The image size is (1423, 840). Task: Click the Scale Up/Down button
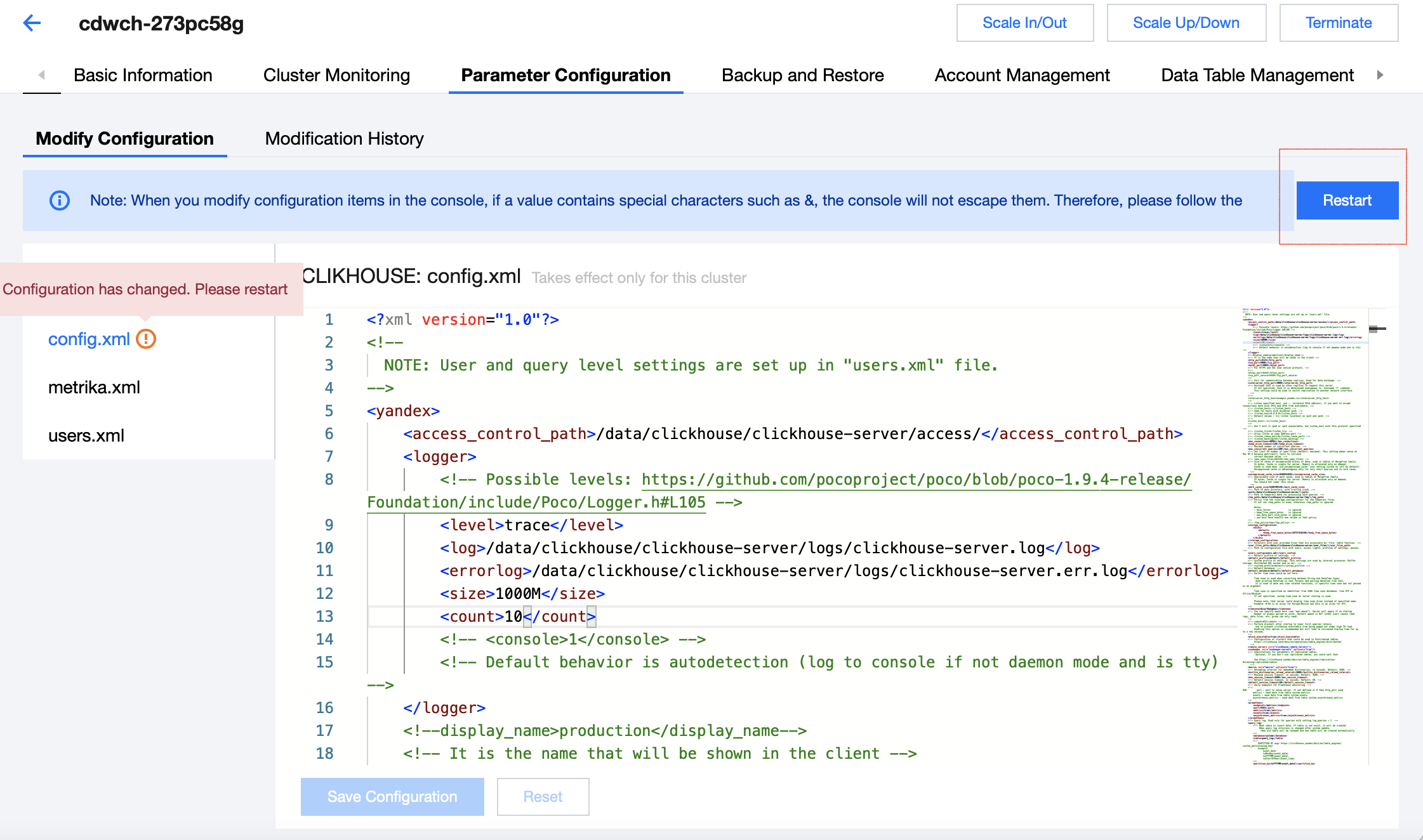pyautogui.click(x=1186, y=23)
